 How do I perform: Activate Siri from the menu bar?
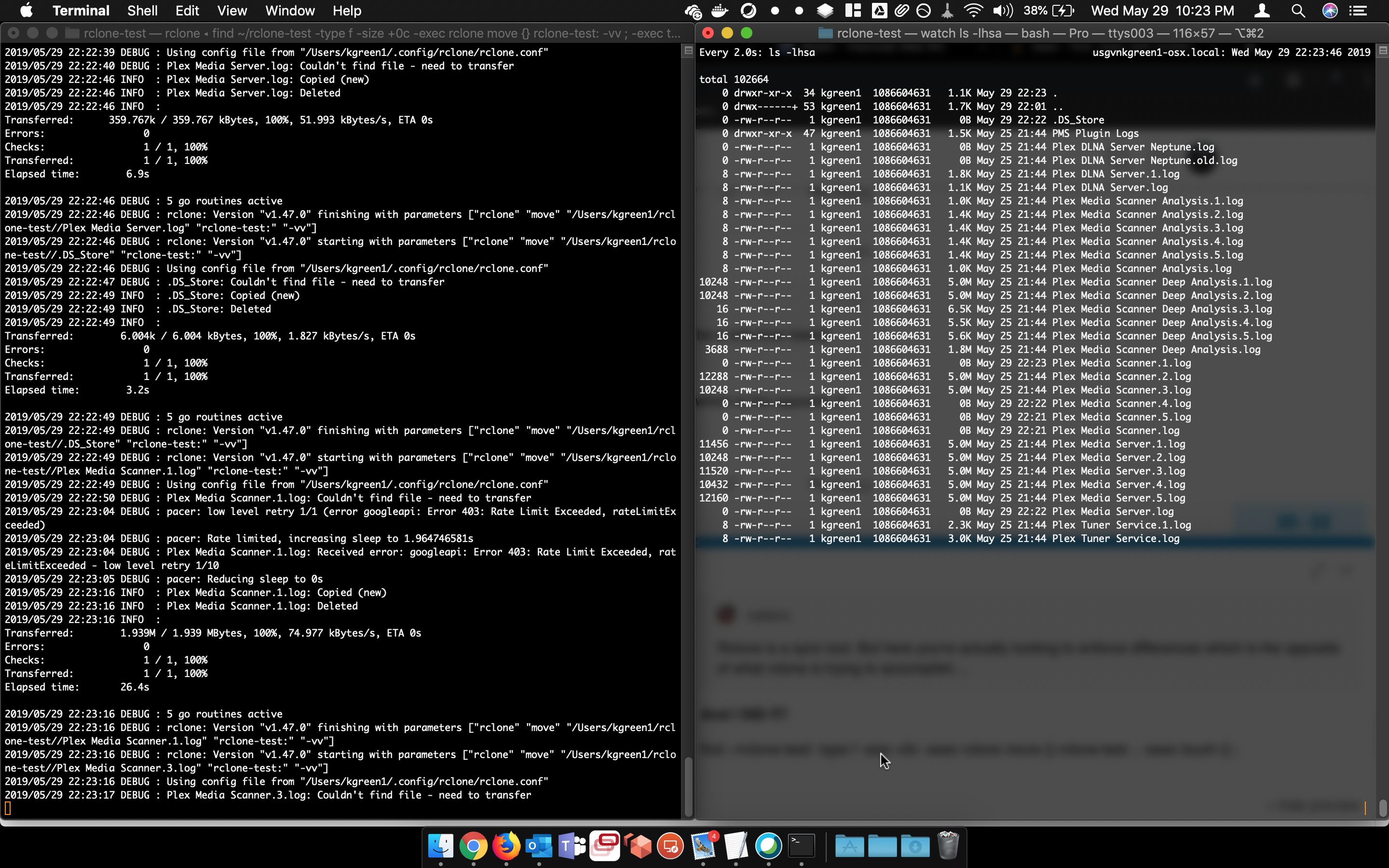[x=1330, y=10]
